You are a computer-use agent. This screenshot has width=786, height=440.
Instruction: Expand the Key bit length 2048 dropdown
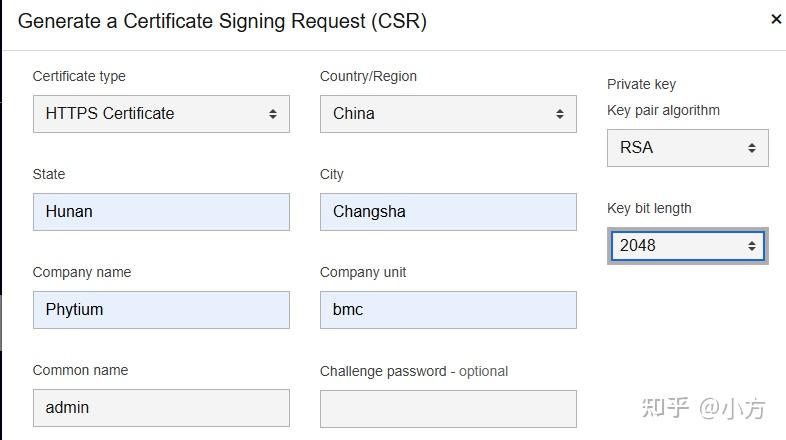click(x=687, y=246)
